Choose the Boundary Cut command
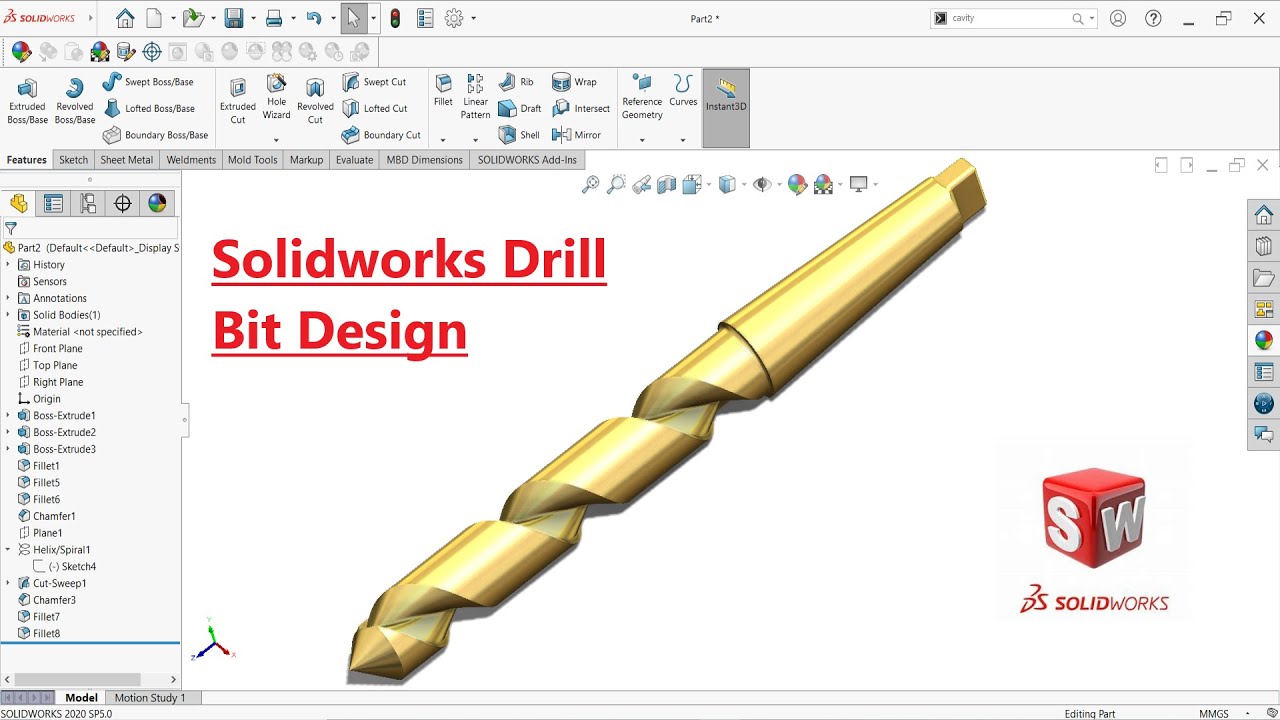The height and width of the screenshot is (720, 1280). click(381, 135)
